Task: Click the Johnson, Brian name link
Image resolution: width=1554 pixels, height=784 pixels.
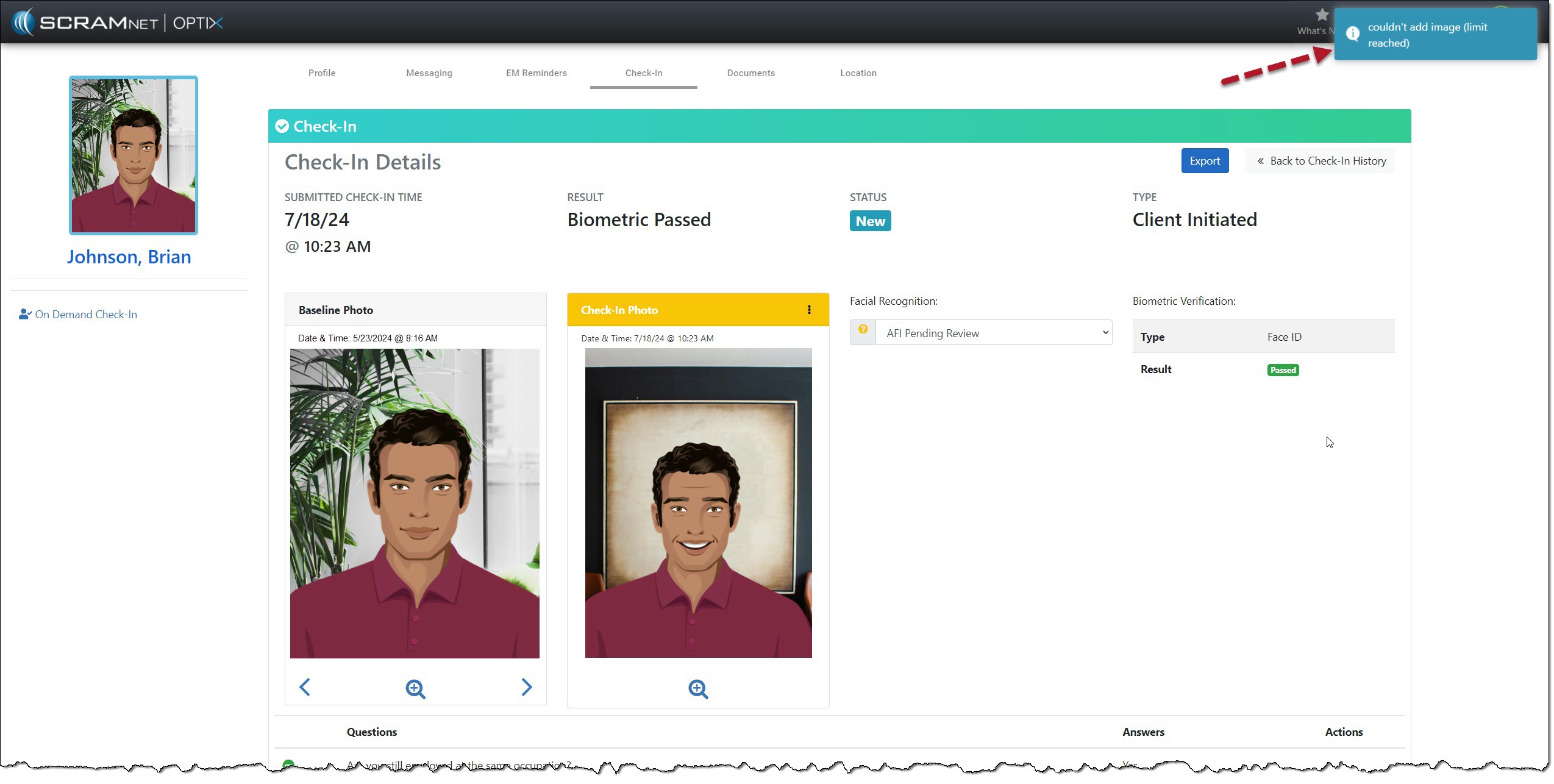Action: pyautogui.click(x=129, y=257)
